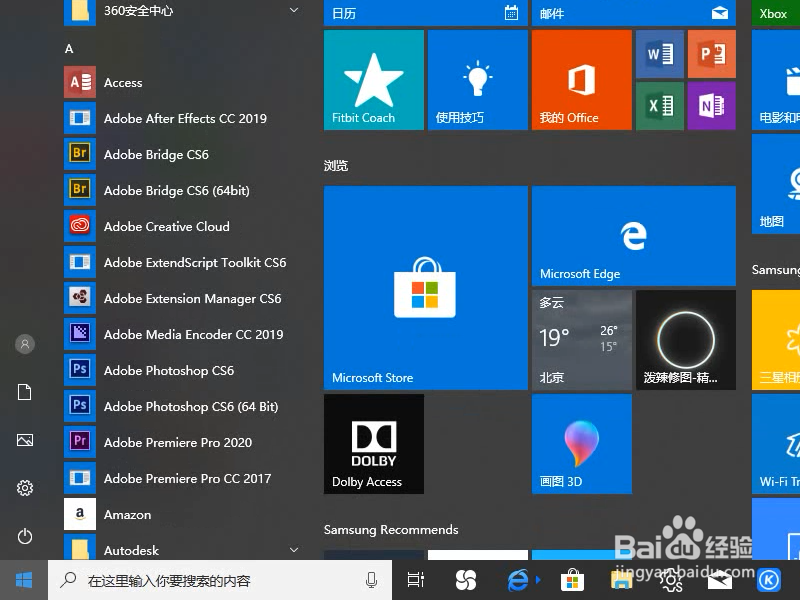Screen dimensions: 800x600
Task: Open the 泼辣修图 photo editor tile
Action: (x=686, y=340)
